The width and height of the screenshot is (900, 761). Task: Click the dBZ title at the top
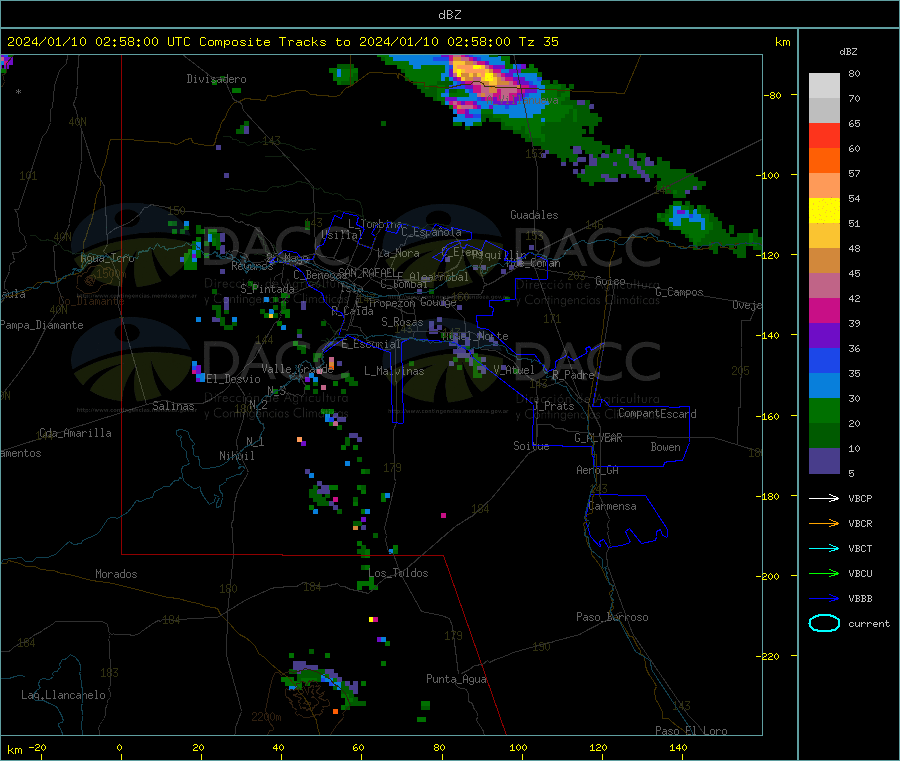pos(449,15)
